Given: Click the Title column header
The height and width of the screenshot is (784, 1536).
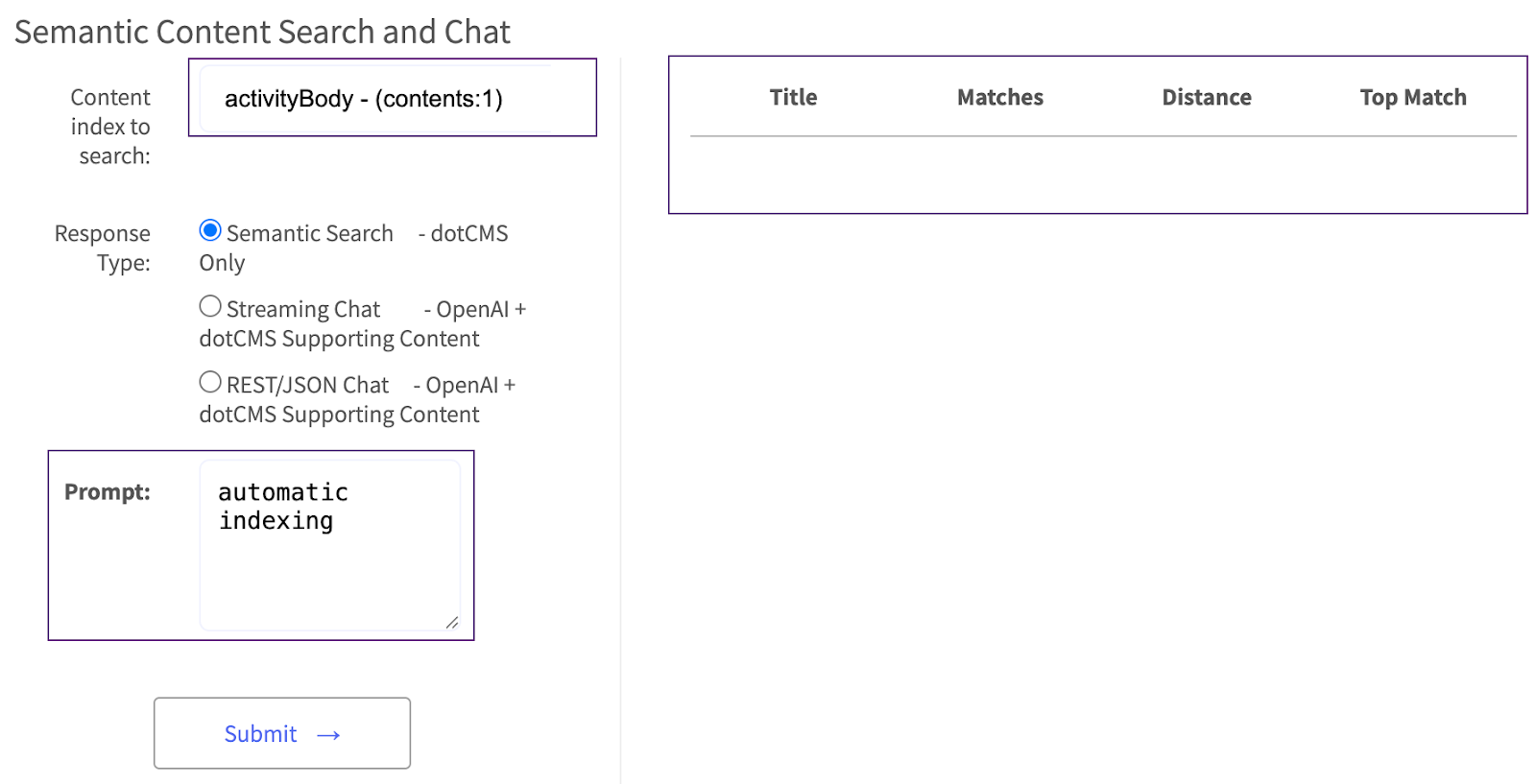Looking at the screenshot, I should point(793,98).
